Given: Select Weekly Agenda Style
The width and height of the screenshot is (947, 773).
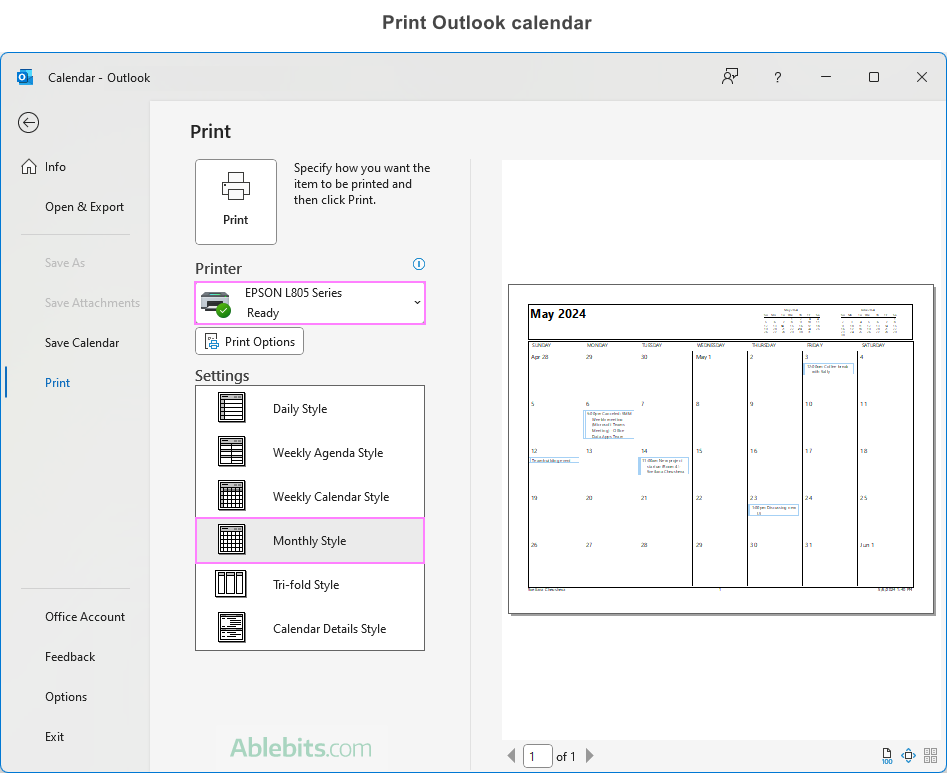Looking at the screenshot, I should (310, 452).
